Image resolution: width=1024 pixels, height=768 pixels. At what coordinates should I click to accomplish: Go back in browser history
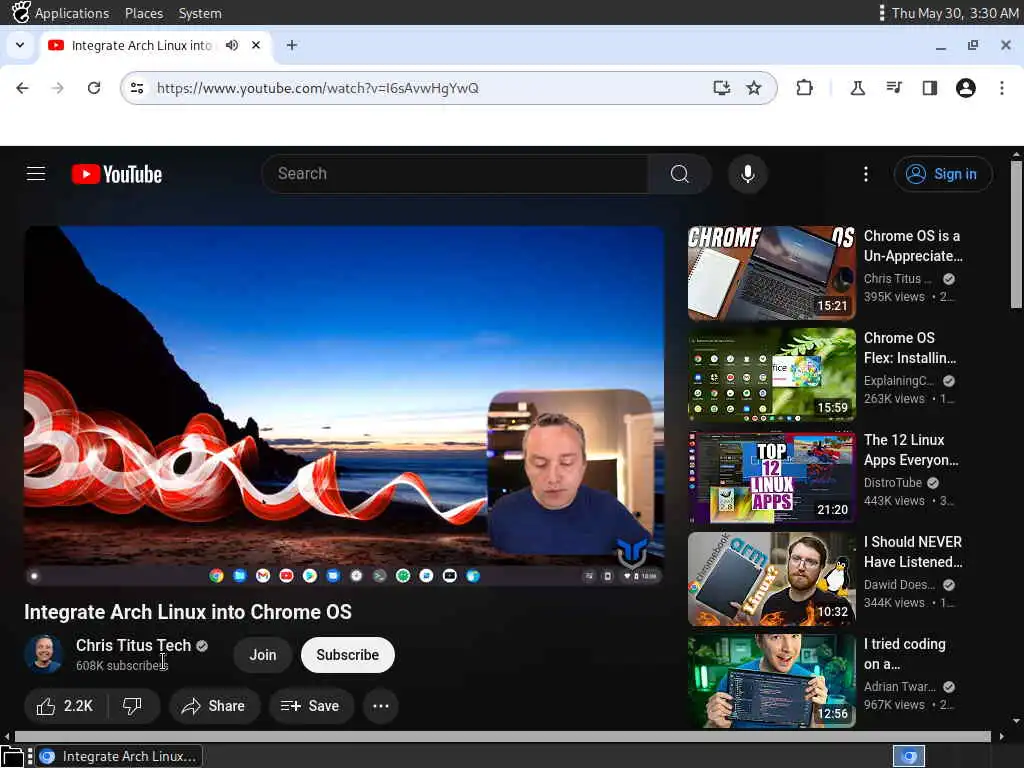[x=23, y=88]
